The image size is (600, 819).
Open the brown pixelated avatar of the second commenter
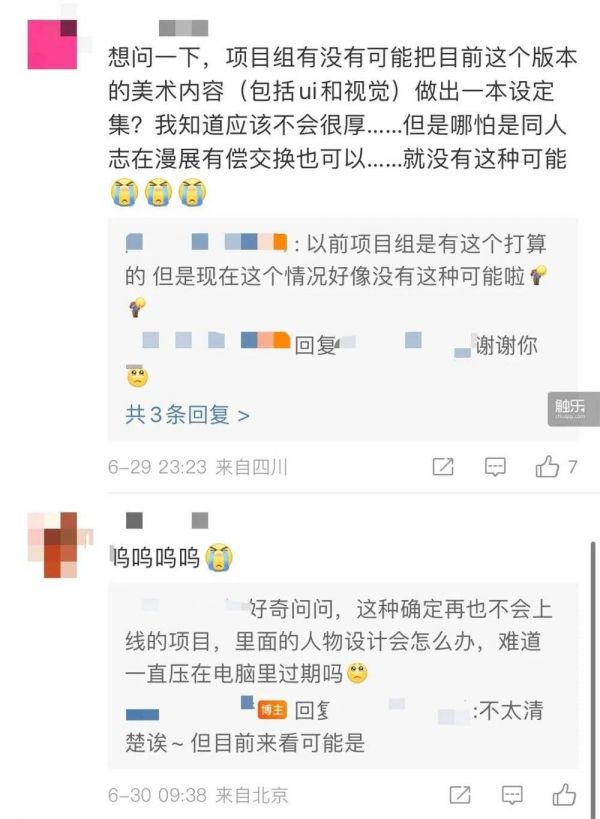[60, 544]
